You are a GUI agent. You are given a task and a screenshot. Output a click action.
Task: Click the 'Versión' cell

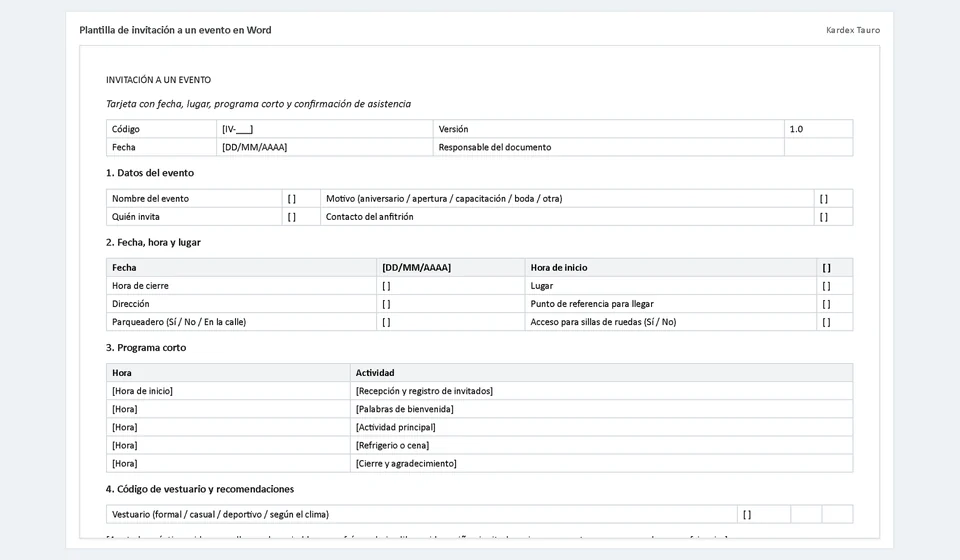[x=609, y=129]
